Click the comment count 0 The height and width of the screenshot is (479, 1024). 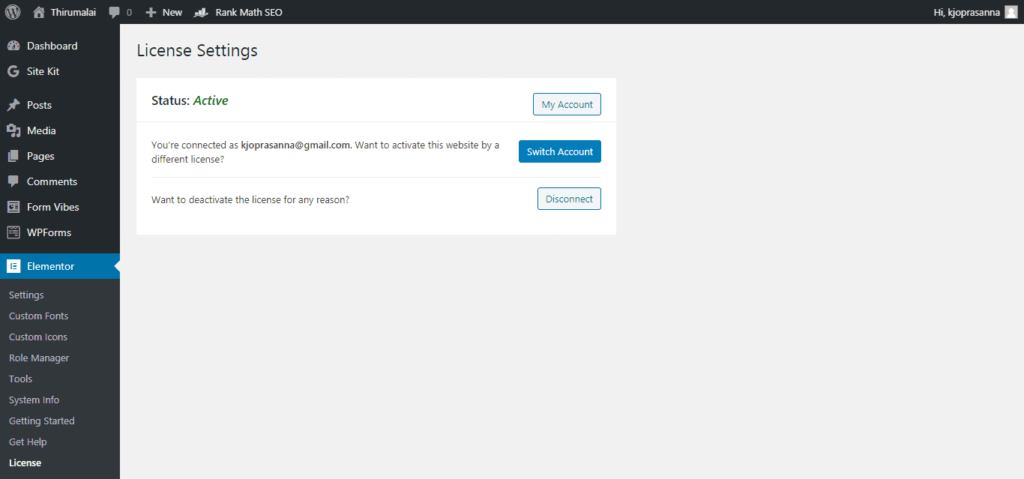(x=129, y=12)
